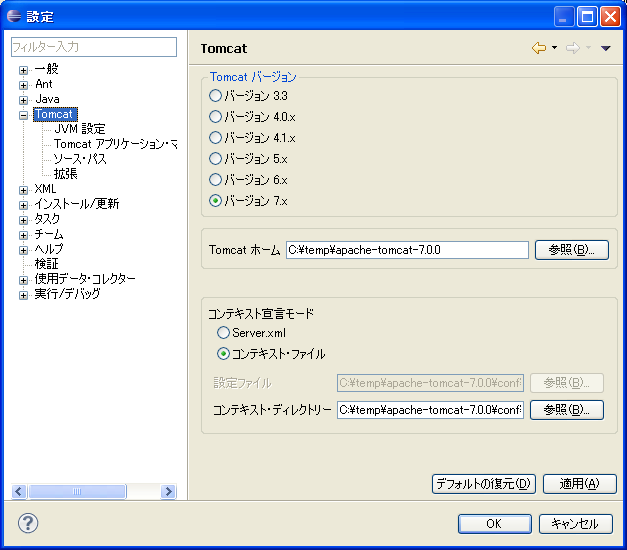Select JVM 設定 under Tomcat

tap(80, 129)
